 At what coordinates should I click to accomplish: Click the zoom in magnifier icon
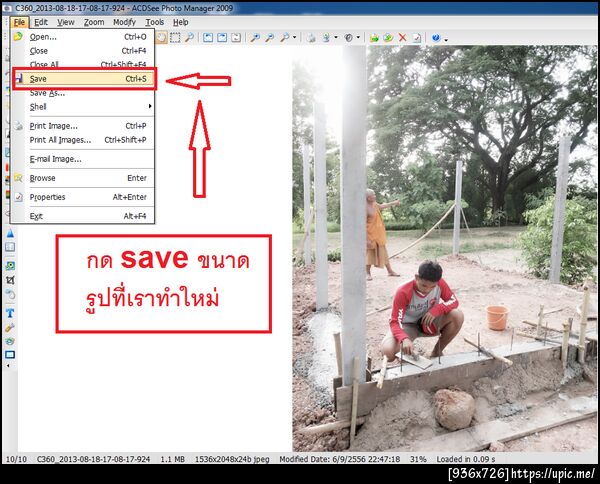tap(255, 37)
